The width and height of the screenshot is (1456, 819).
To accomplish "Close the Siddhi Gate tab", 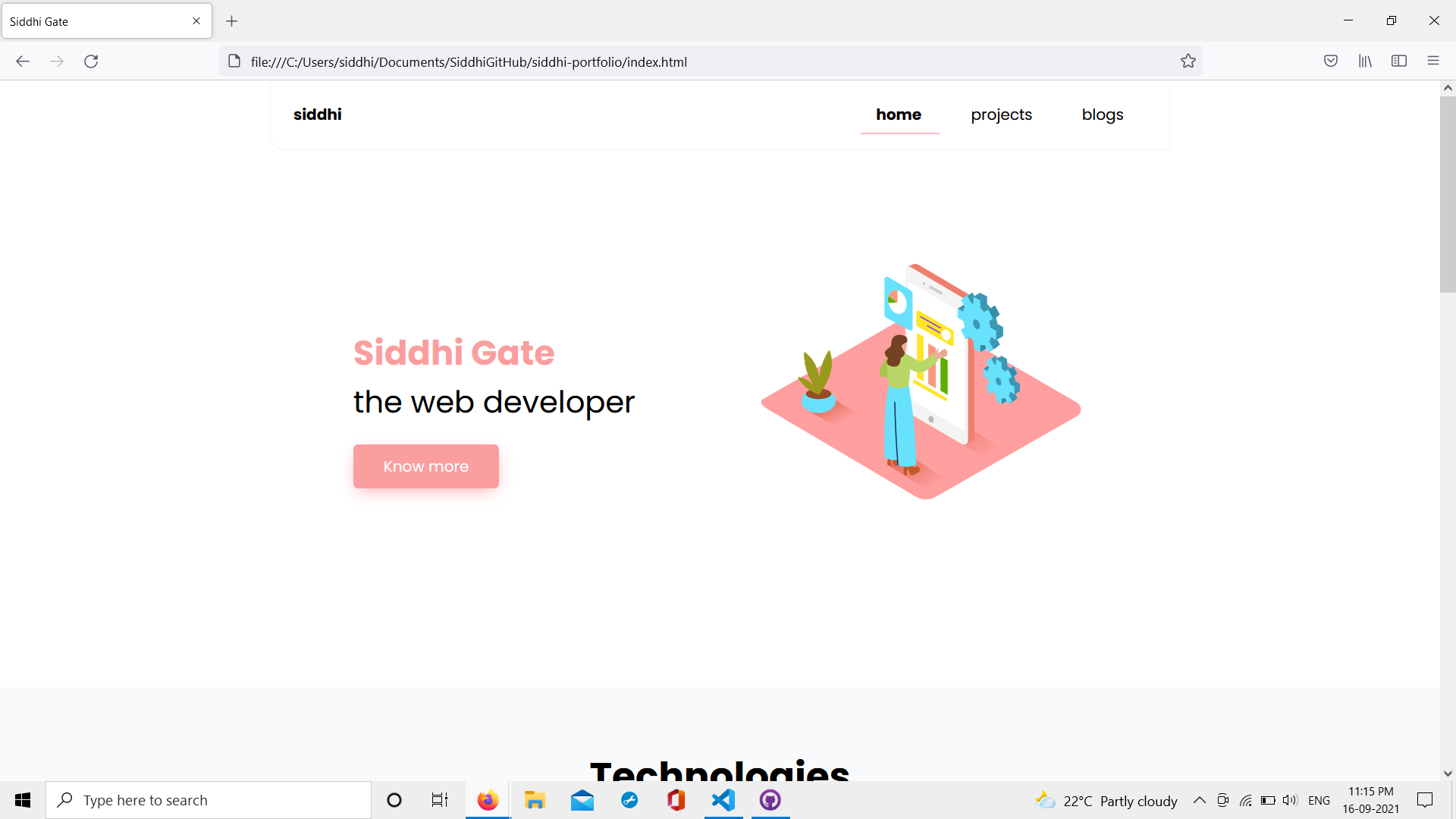I will [x=196, y=21].
